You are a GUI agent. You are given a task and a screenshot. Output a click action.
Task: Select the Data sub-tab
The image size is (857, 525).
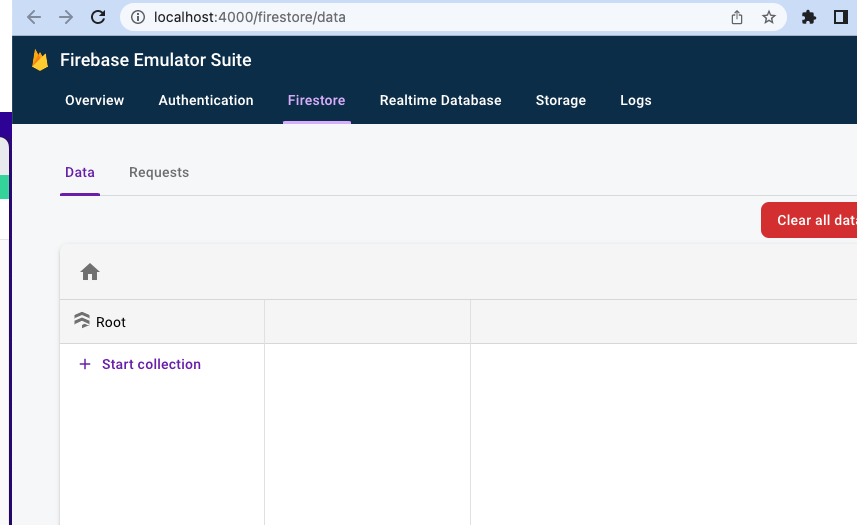(80, 173)
